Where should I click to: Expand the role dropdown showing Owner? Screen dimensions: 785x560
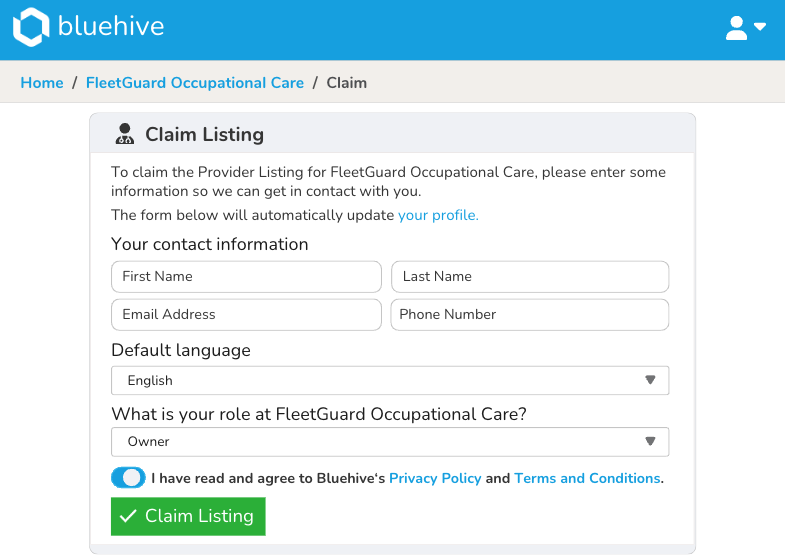pyautogui.click(x=389, y=441)
